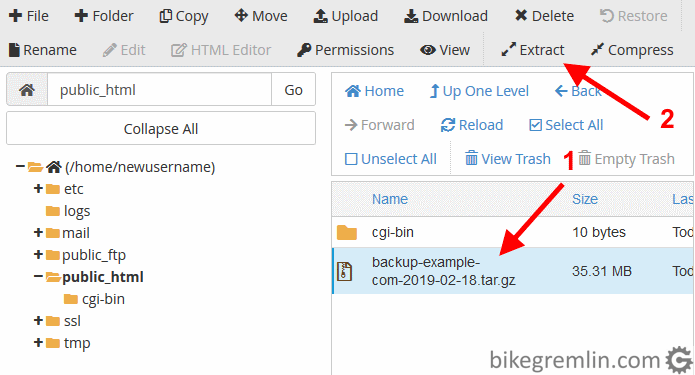This screenshot has height=375, width=695.
Task: Sort by the Size column header
Action: click(x=585, y=199)
